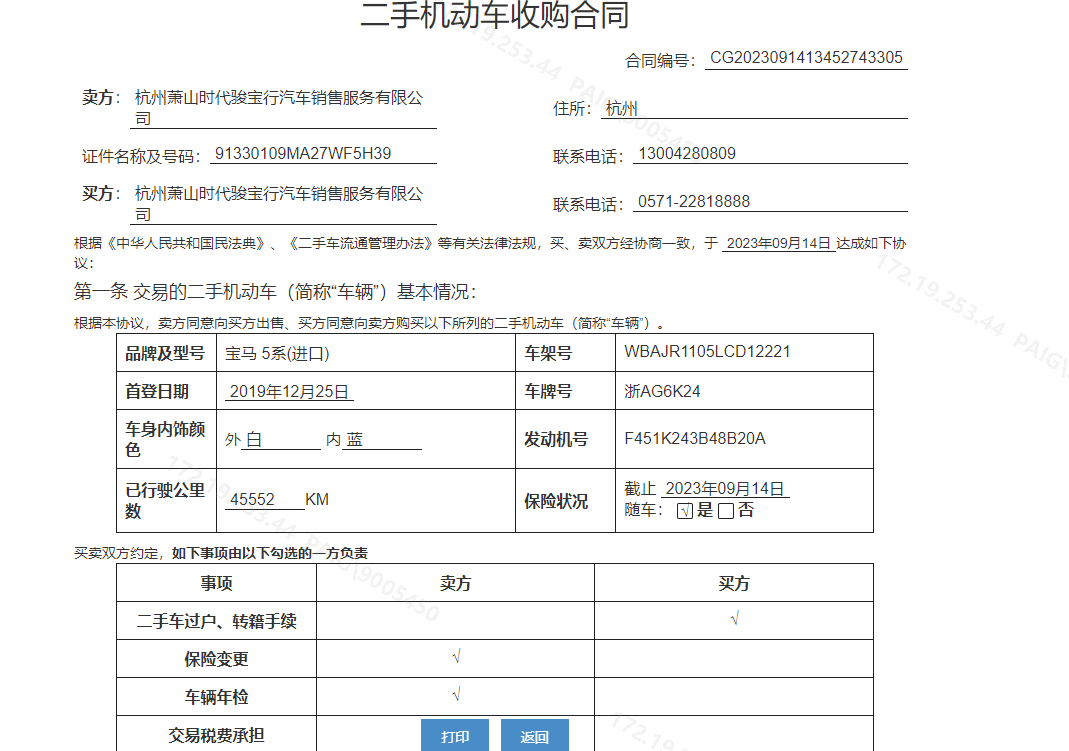Screen dimensions: 1069x751
Task: Click the 买方 column header in responsibility table
Action: tap(734, 583)
